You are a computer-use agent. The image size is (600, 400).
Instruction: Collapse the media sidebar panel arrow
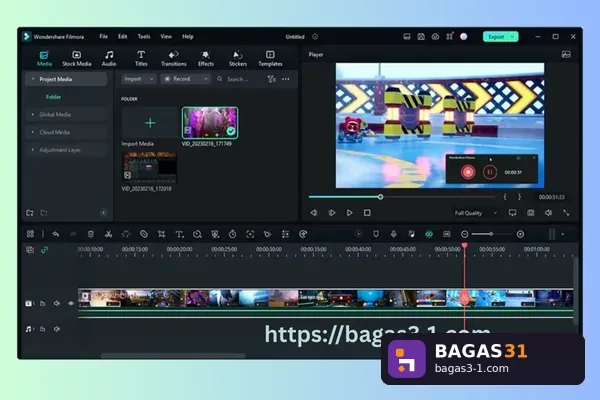[x=103, y=213]
